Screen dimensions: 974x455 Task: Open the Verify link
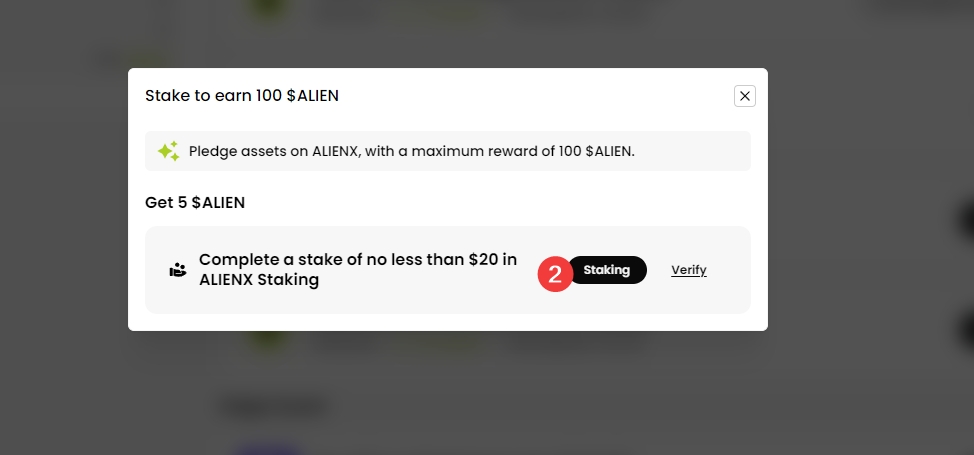coord(689,270)
